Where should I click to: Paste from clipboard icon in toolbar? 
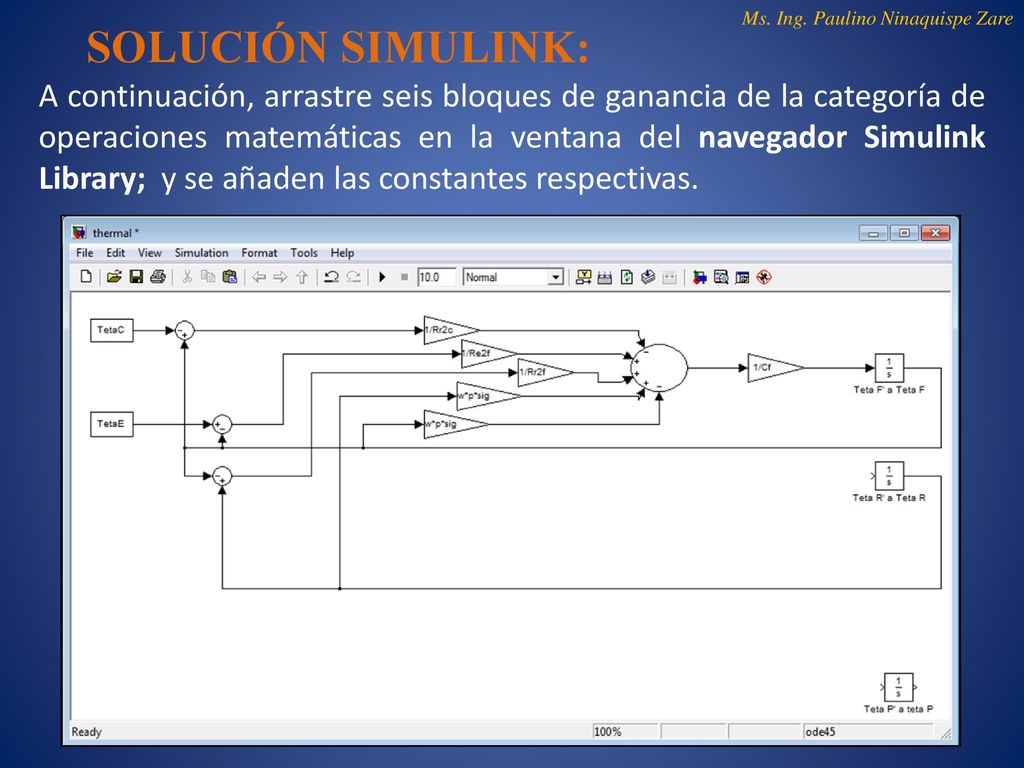pos(229,277)
